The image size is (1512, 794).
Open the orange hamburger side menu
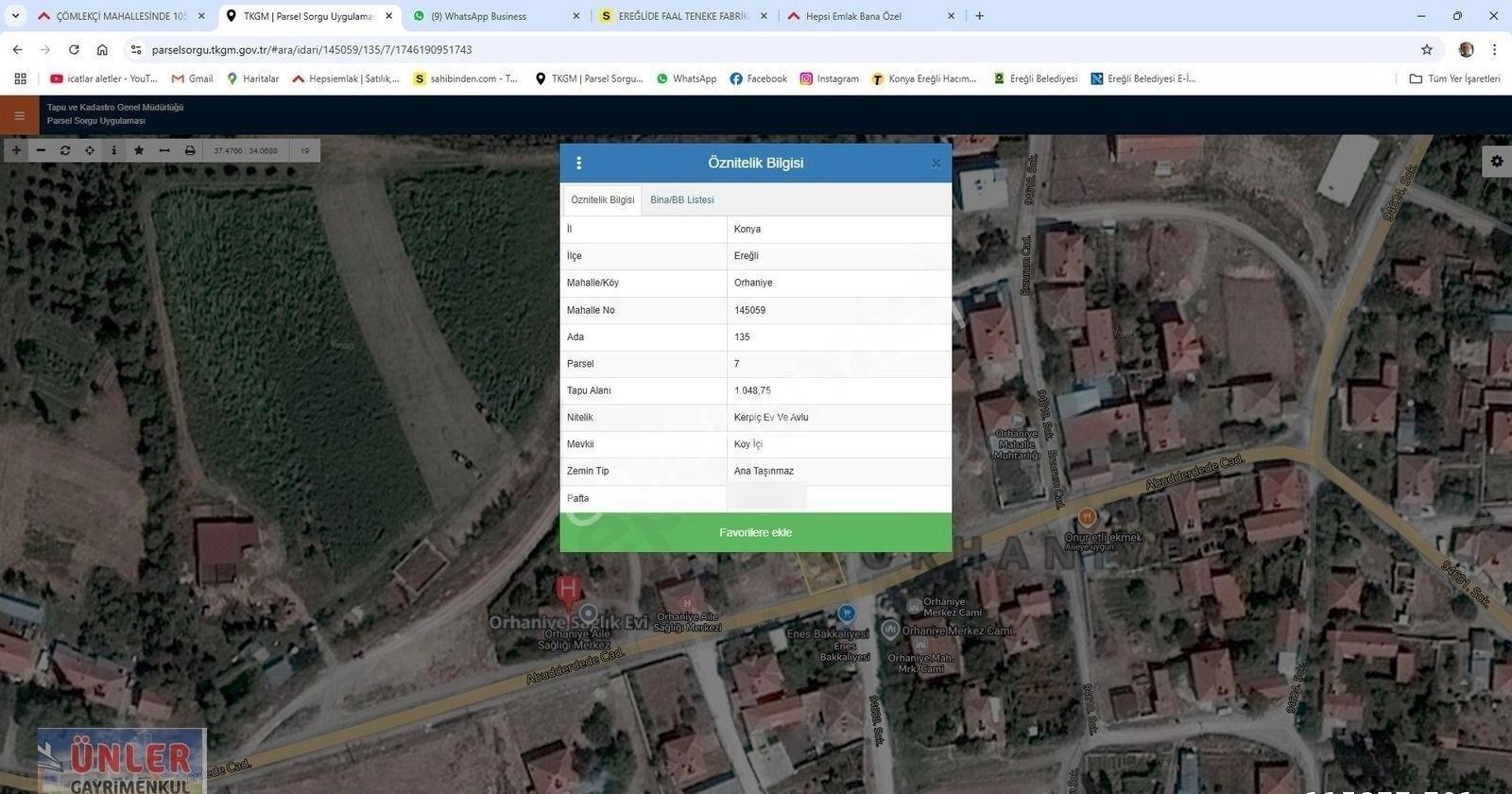click(20, 115)
